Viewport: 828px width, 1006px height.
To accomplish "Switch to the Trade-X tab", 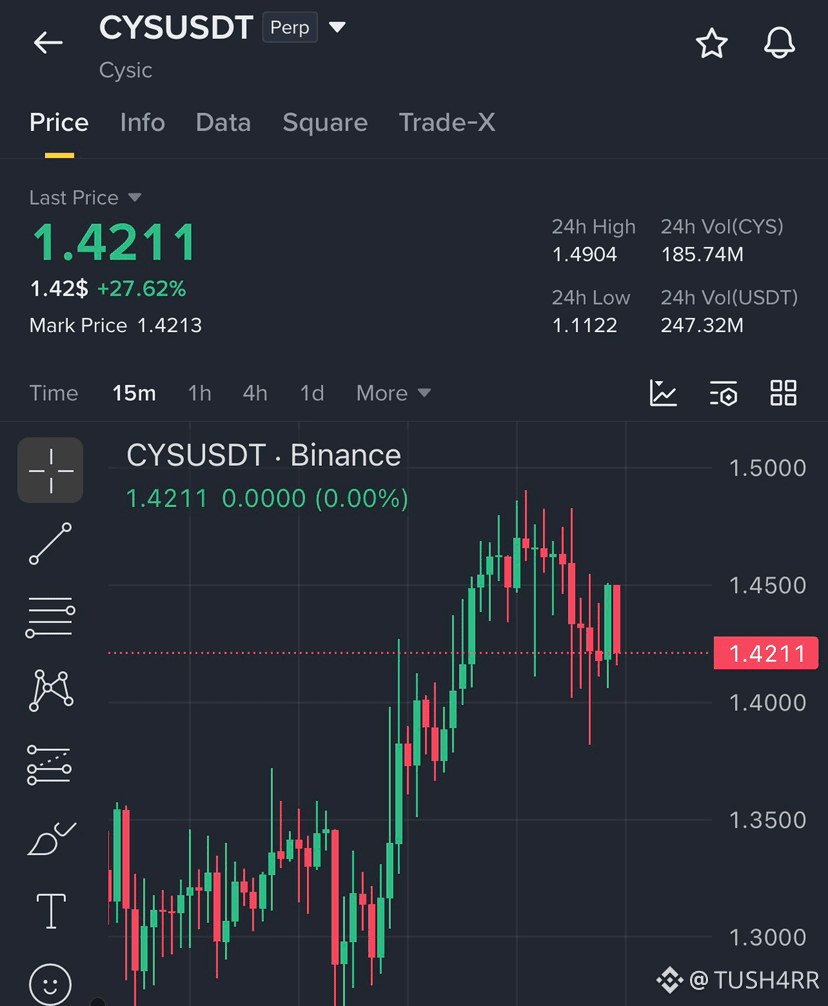I will click(447, 122).
